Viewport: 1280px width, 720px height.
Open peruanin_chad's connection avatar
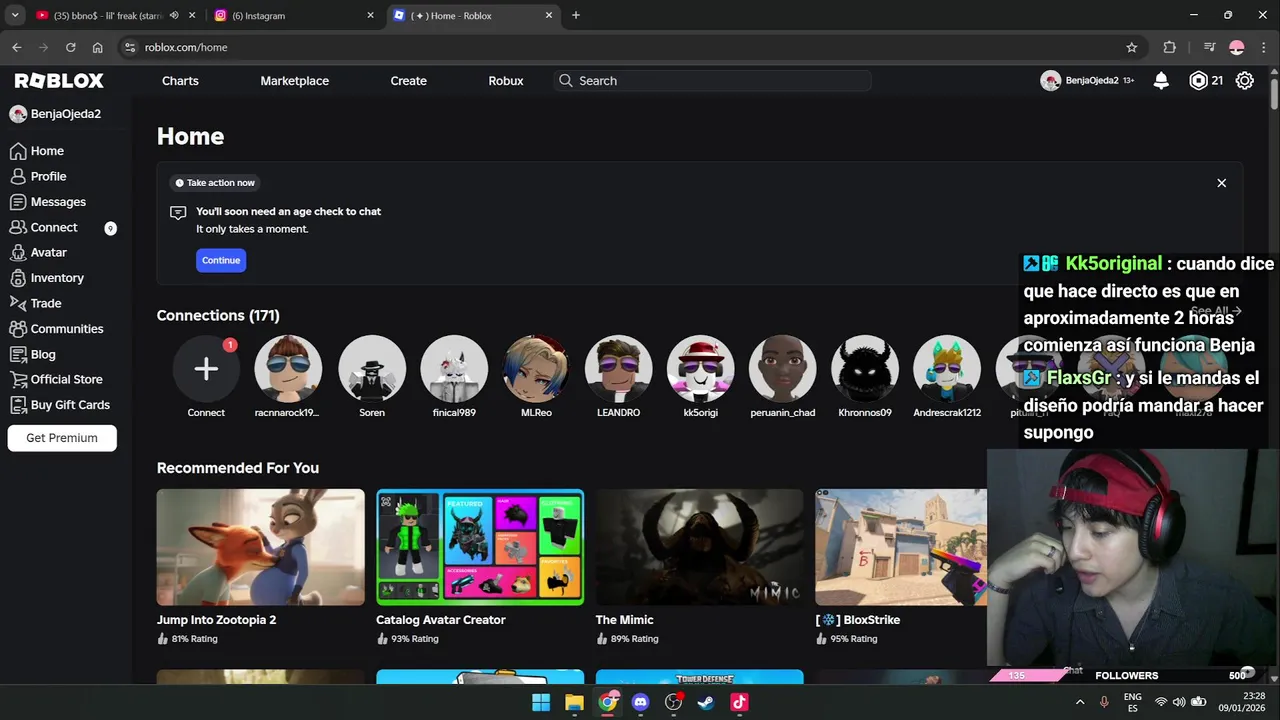point(782,369)
